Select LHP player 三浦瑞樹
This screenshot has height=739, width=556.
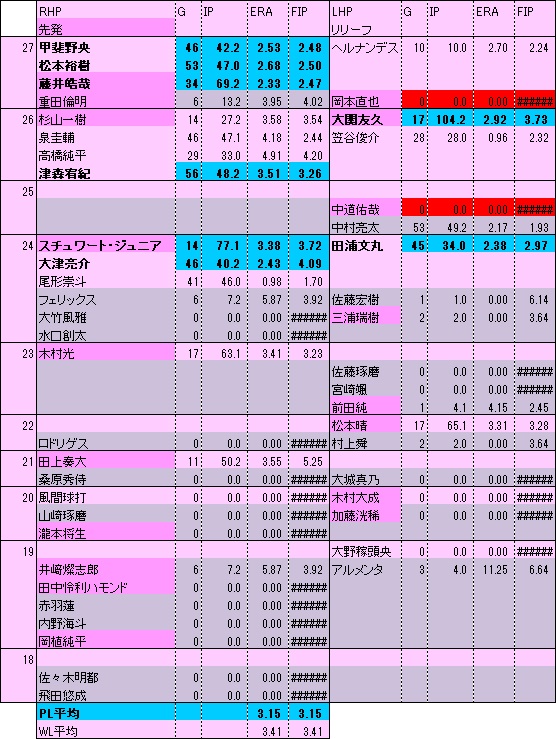(365, 317)
